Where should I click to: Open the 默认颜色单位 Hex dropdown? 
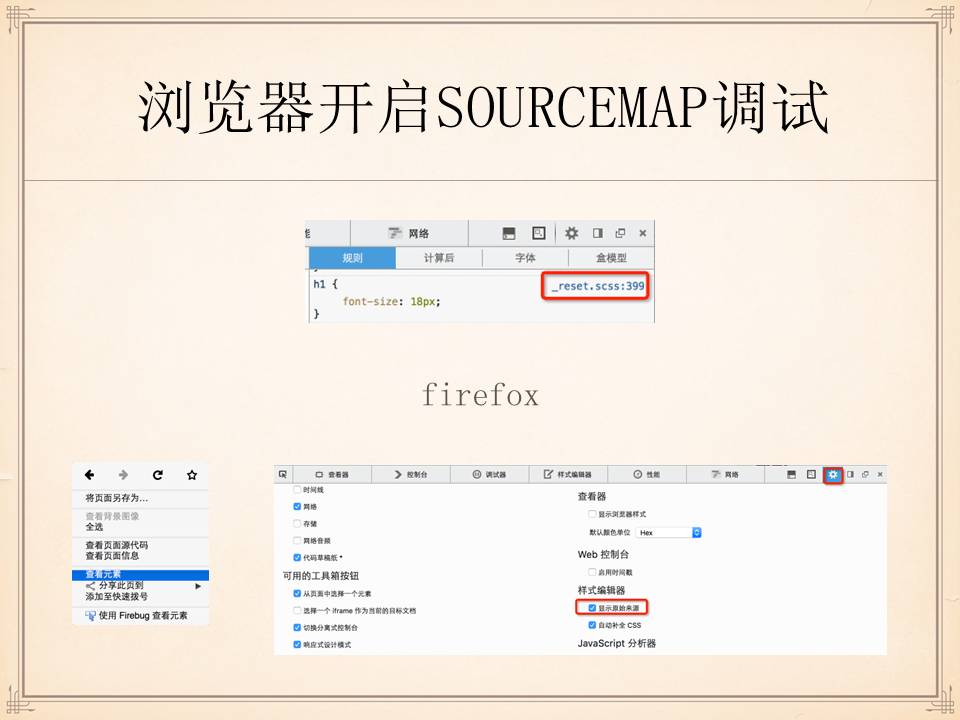pyautogui.click(x=668, y=533)
